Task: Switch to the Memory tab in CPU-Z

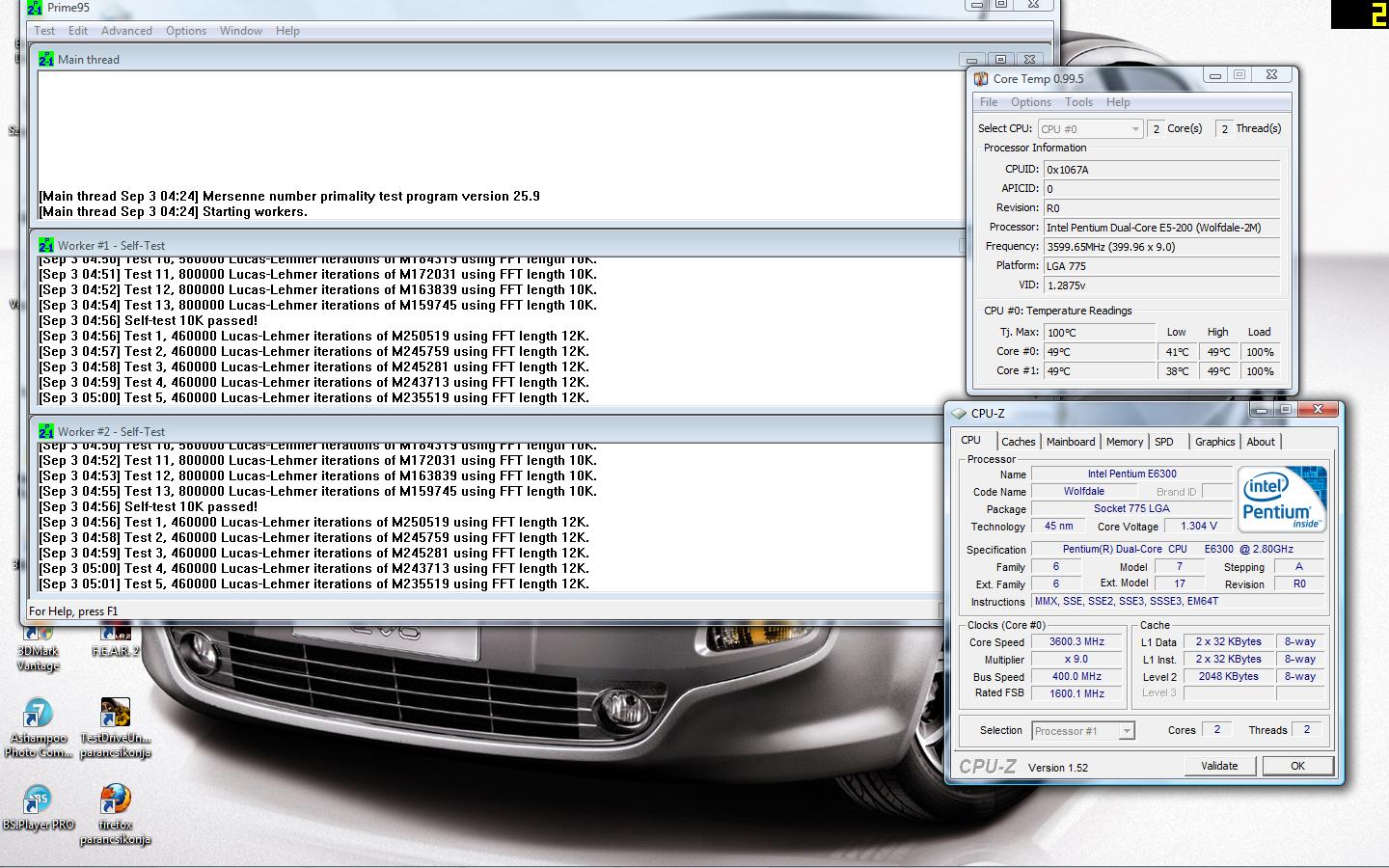Action: tap(1125, 442)
